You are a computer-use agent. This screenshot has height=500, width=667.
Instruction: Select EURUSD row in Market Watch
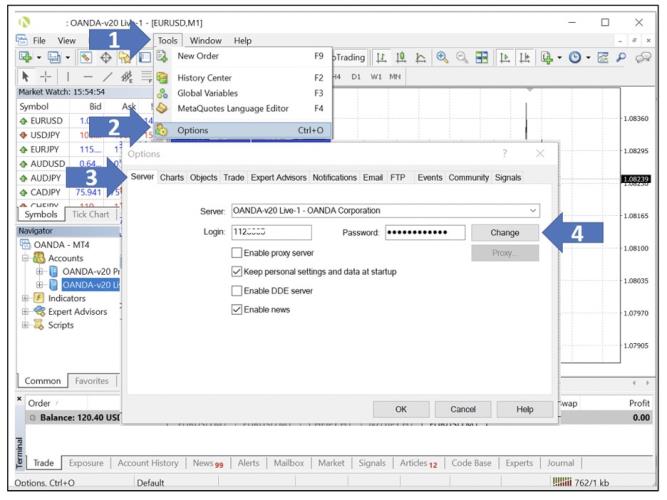(x=85, y=121)
